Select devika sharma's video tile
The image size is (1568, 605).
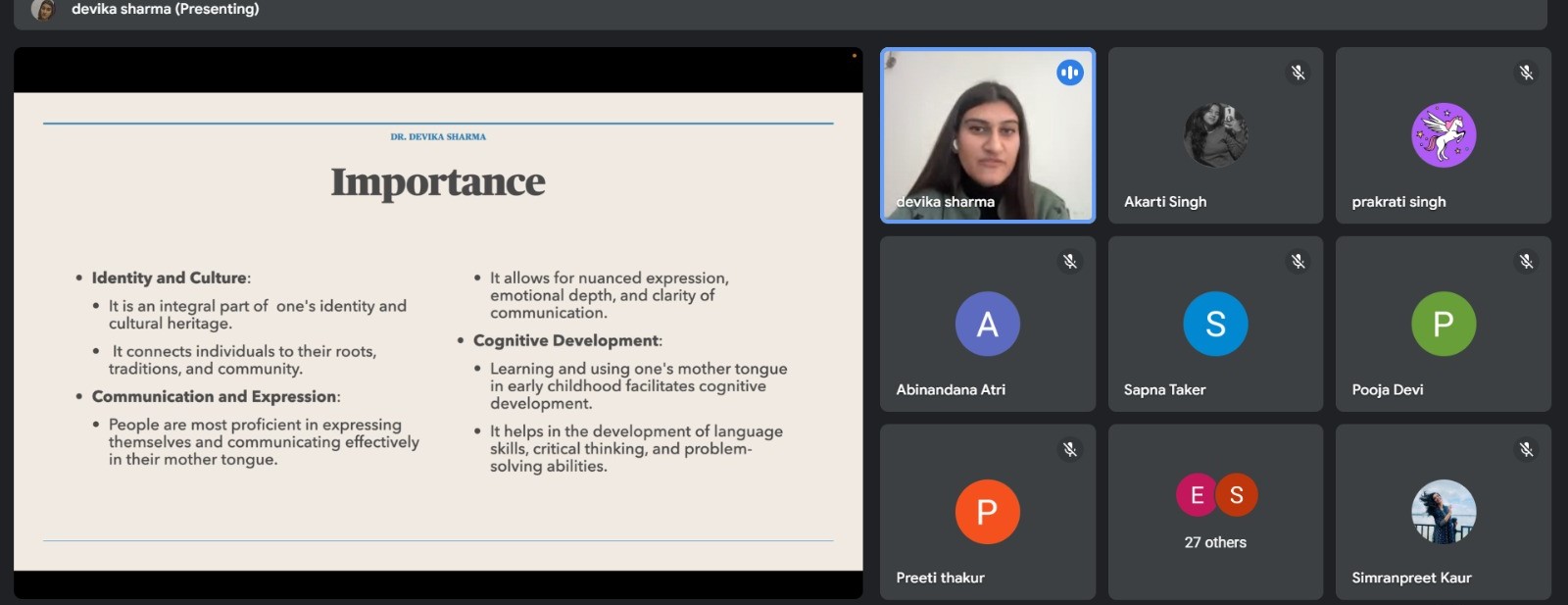pos(988,135)
